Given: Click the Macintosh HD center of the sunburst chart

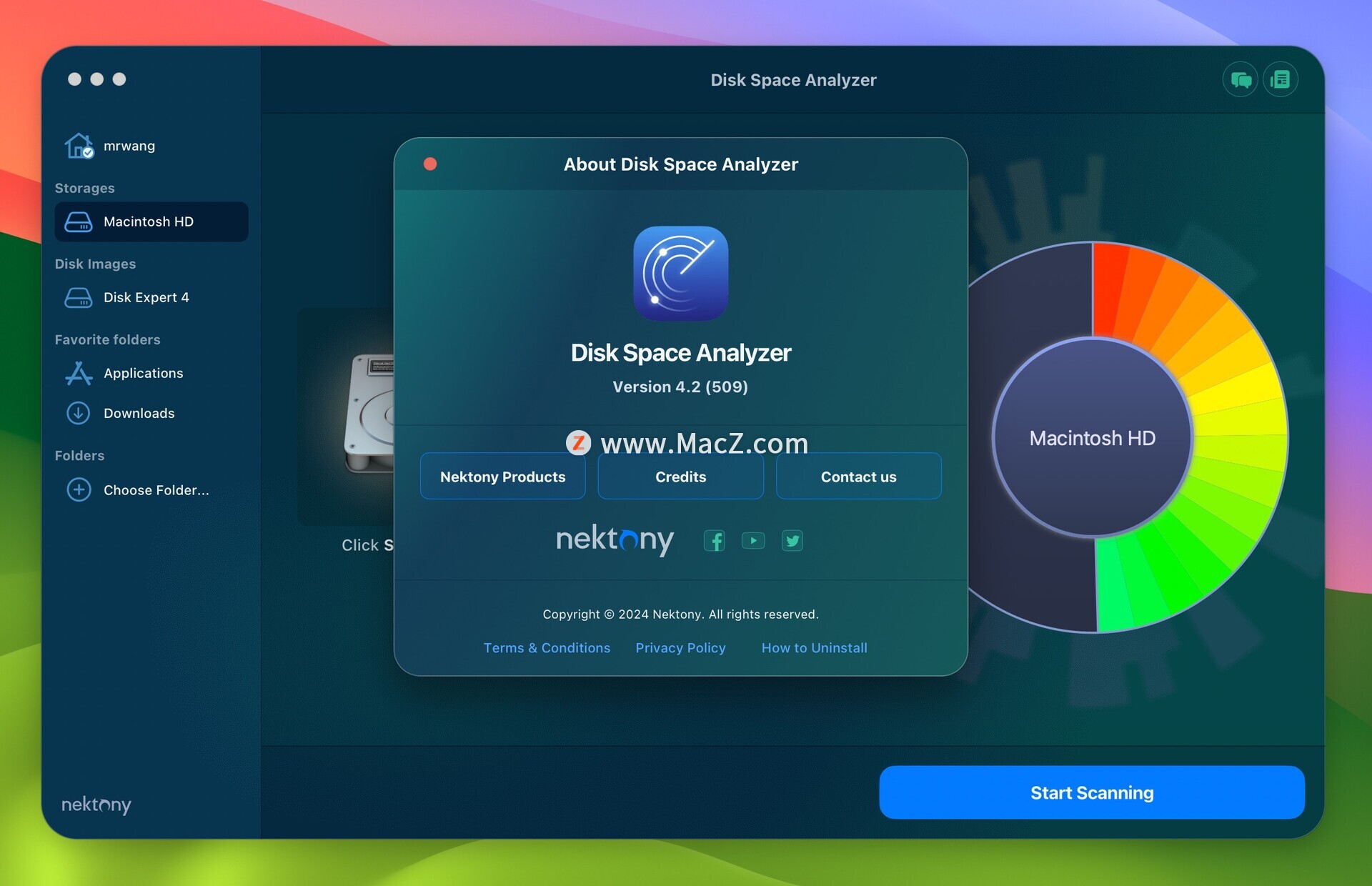Looking at the screenshot, I should click(1093, 438).
